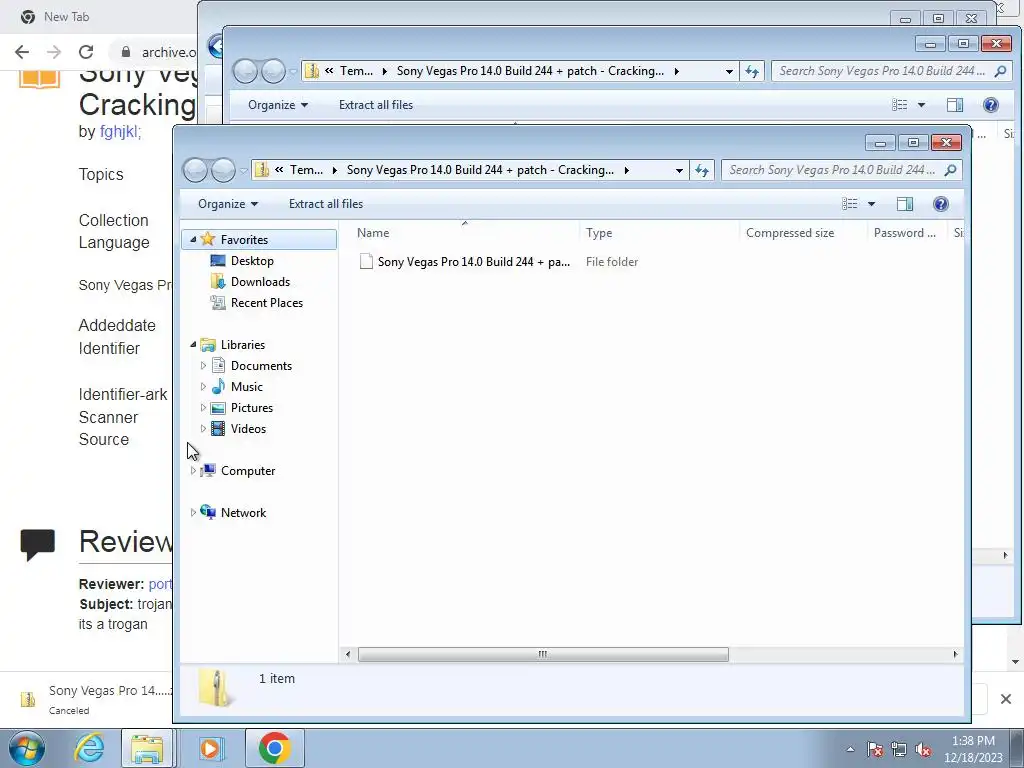This screenshot has height=768, width=1024.
Task: Click the volume tray icon
Action: tap(923, 750)
